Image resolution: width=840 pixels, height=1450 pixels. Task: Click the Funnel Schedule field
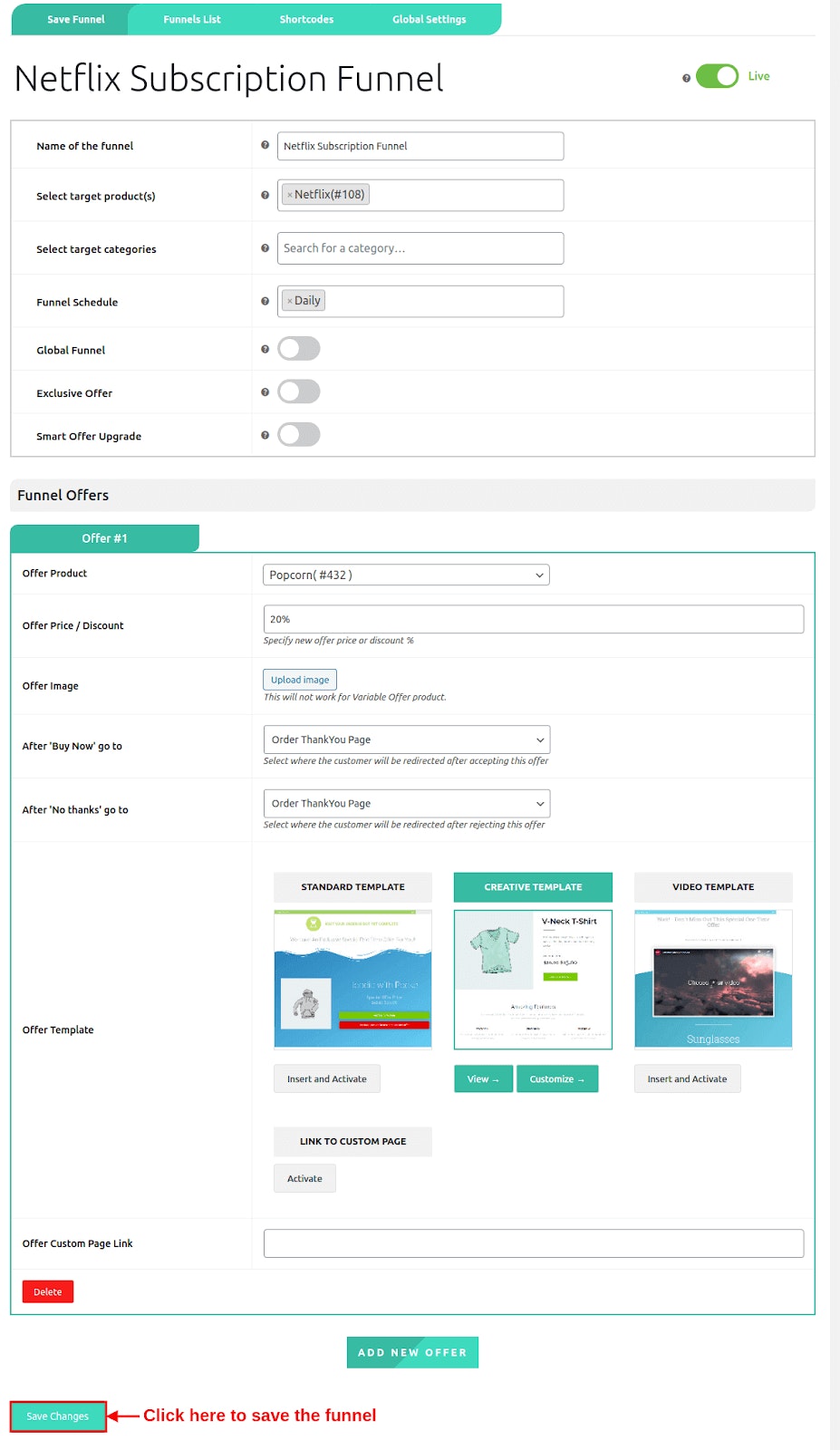420,301
